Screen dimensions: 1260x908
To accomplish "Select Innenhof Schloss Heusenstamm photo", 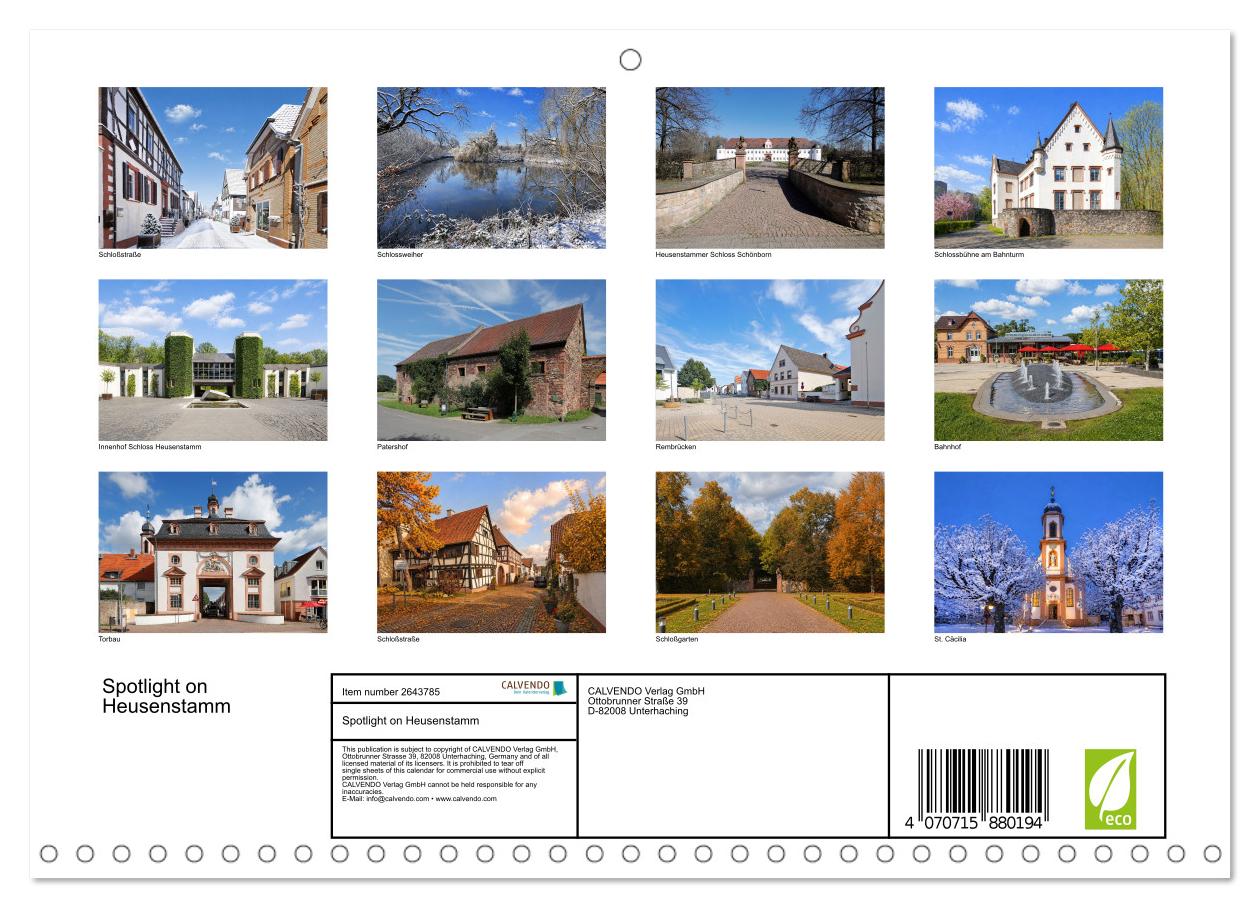I will coord(213,360).
